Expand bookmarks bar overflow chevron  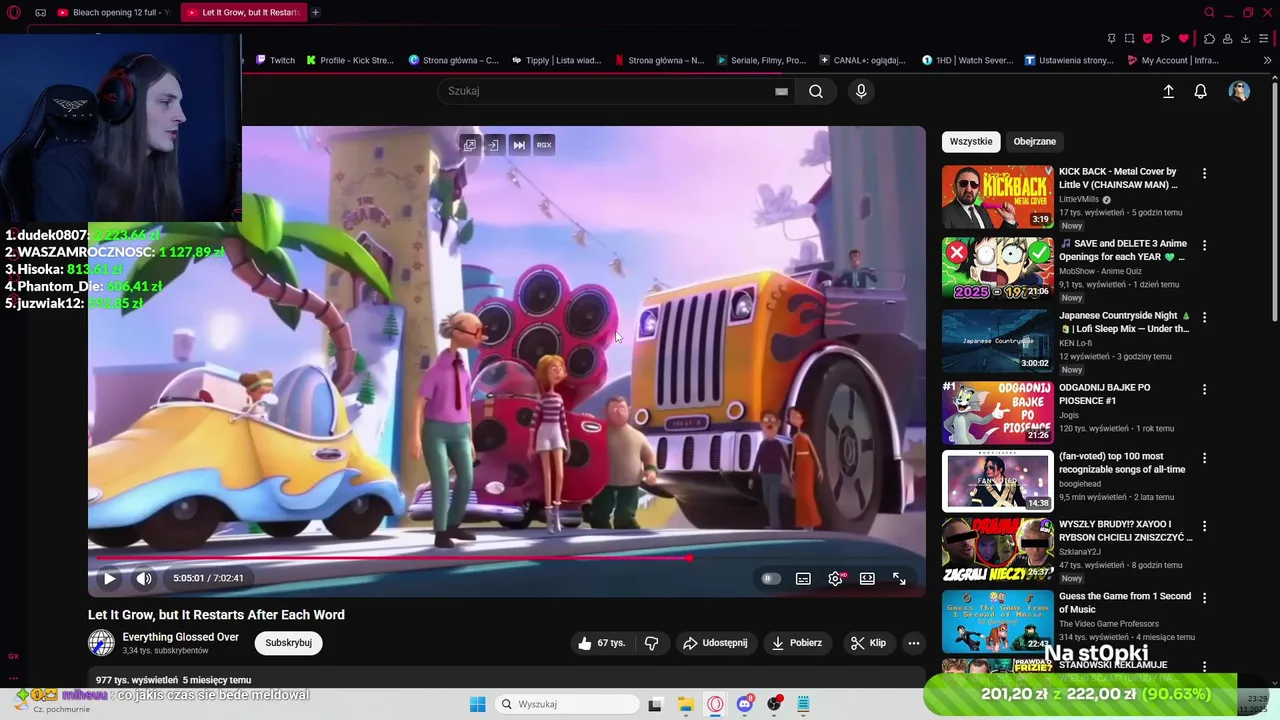tap(1267, 60)
